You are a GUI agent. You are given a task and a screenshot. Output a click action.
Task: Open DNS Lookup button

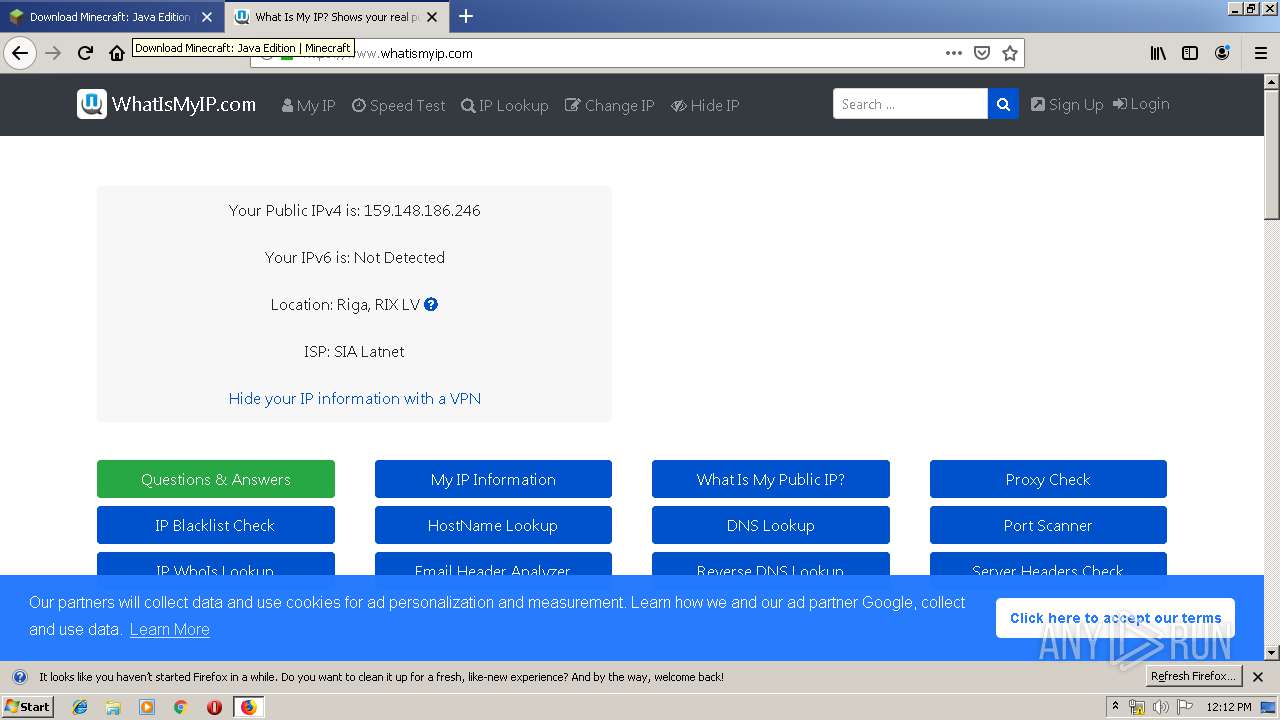(x=771, y=525)
